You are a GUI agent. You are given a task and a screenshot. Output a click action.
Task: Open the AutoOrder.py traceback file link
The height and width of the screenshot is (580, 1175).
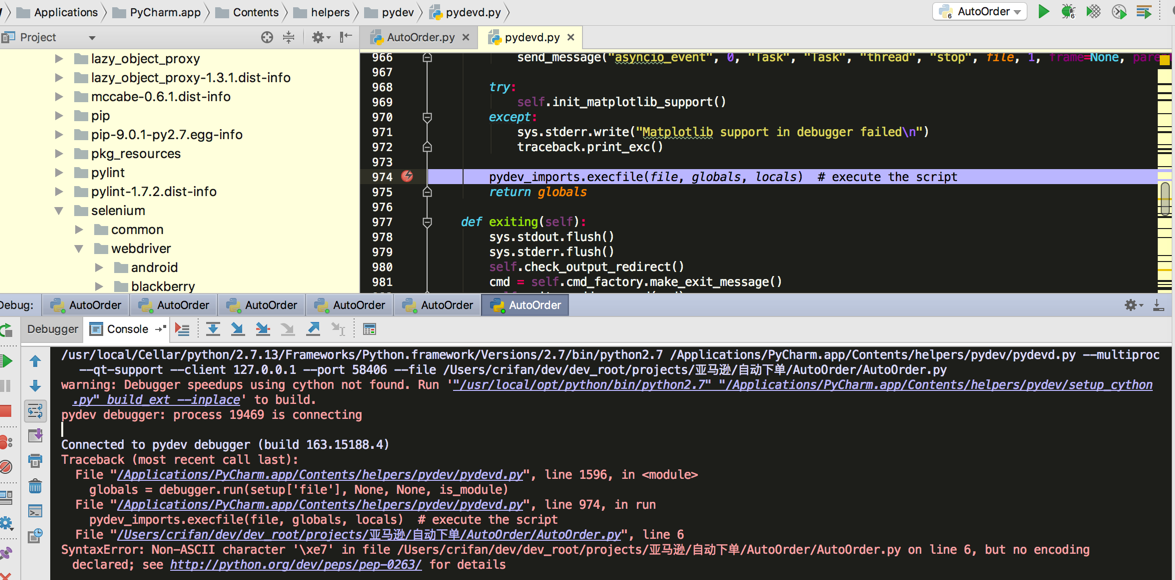tap(370, 535)
